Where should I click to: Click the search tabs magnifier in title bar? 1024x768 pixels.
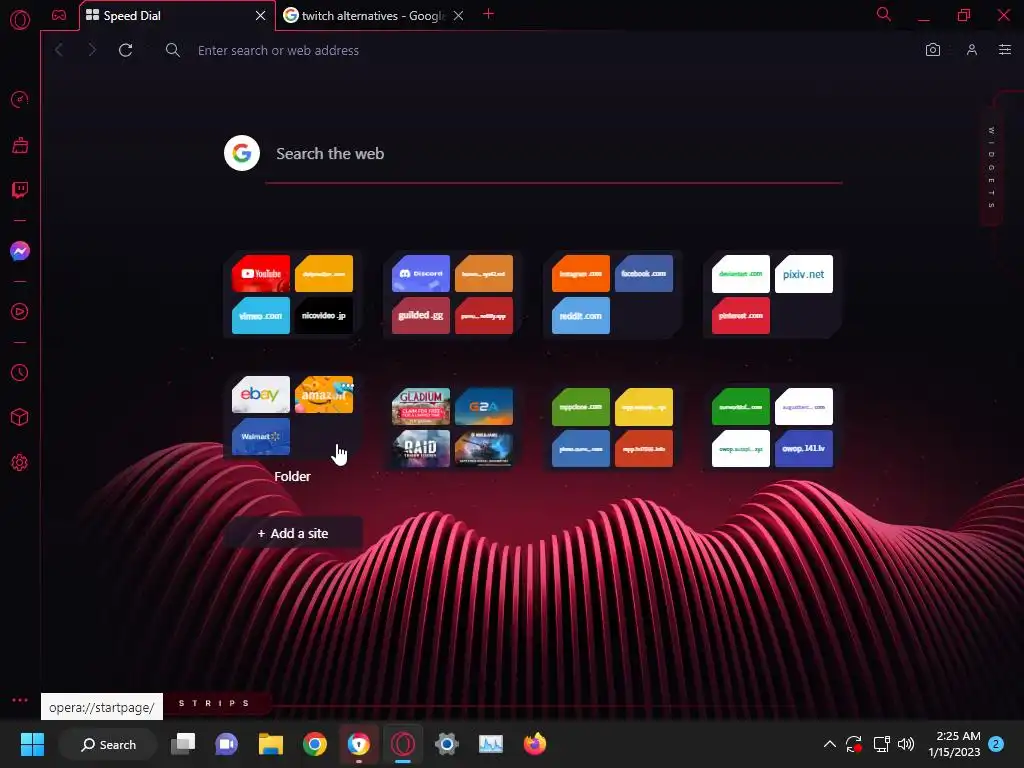[884, 14]
